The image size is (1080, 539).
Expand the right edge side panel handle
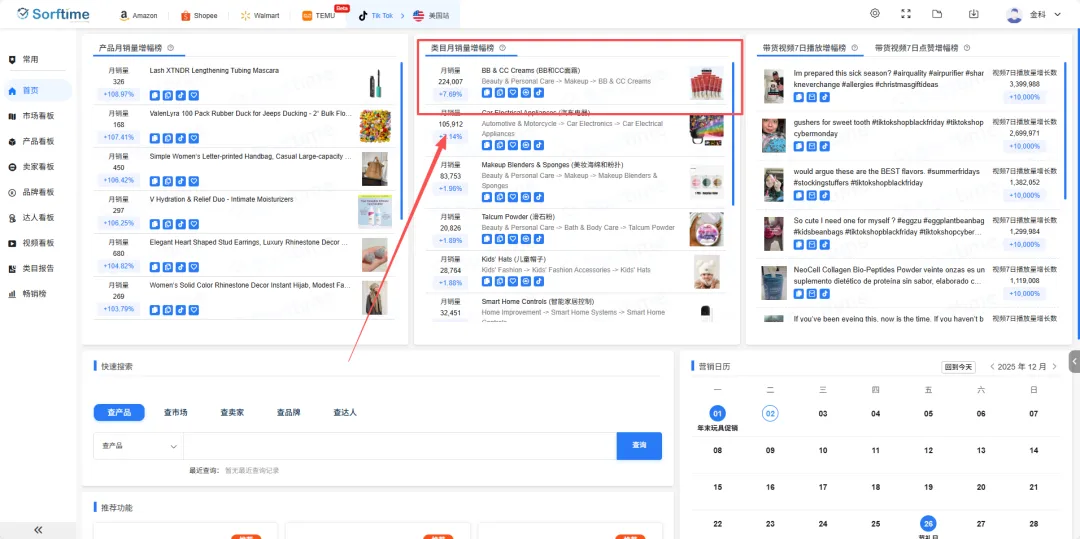(x=1074, y=361)
